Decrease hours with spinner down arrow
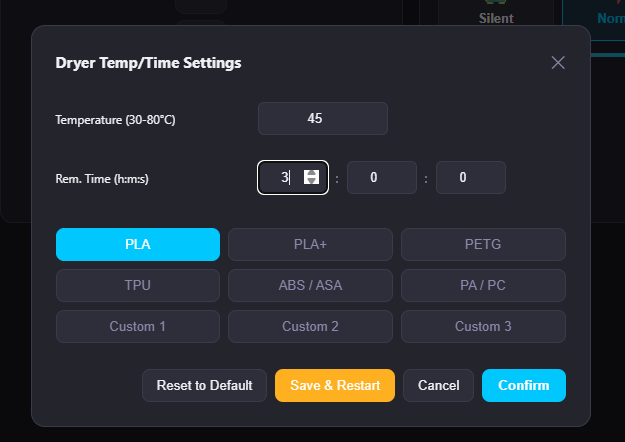 (x=311, y=181)
